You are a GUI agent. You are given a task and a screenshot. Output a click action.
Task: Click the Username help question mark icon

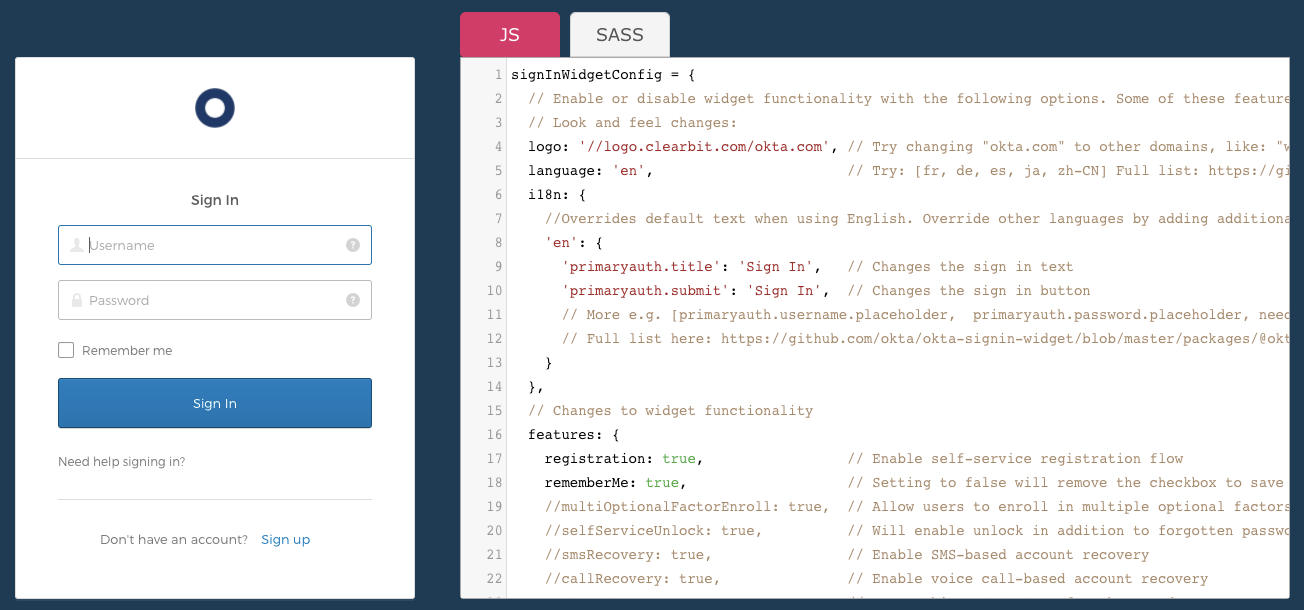click(x=353, y=245)
